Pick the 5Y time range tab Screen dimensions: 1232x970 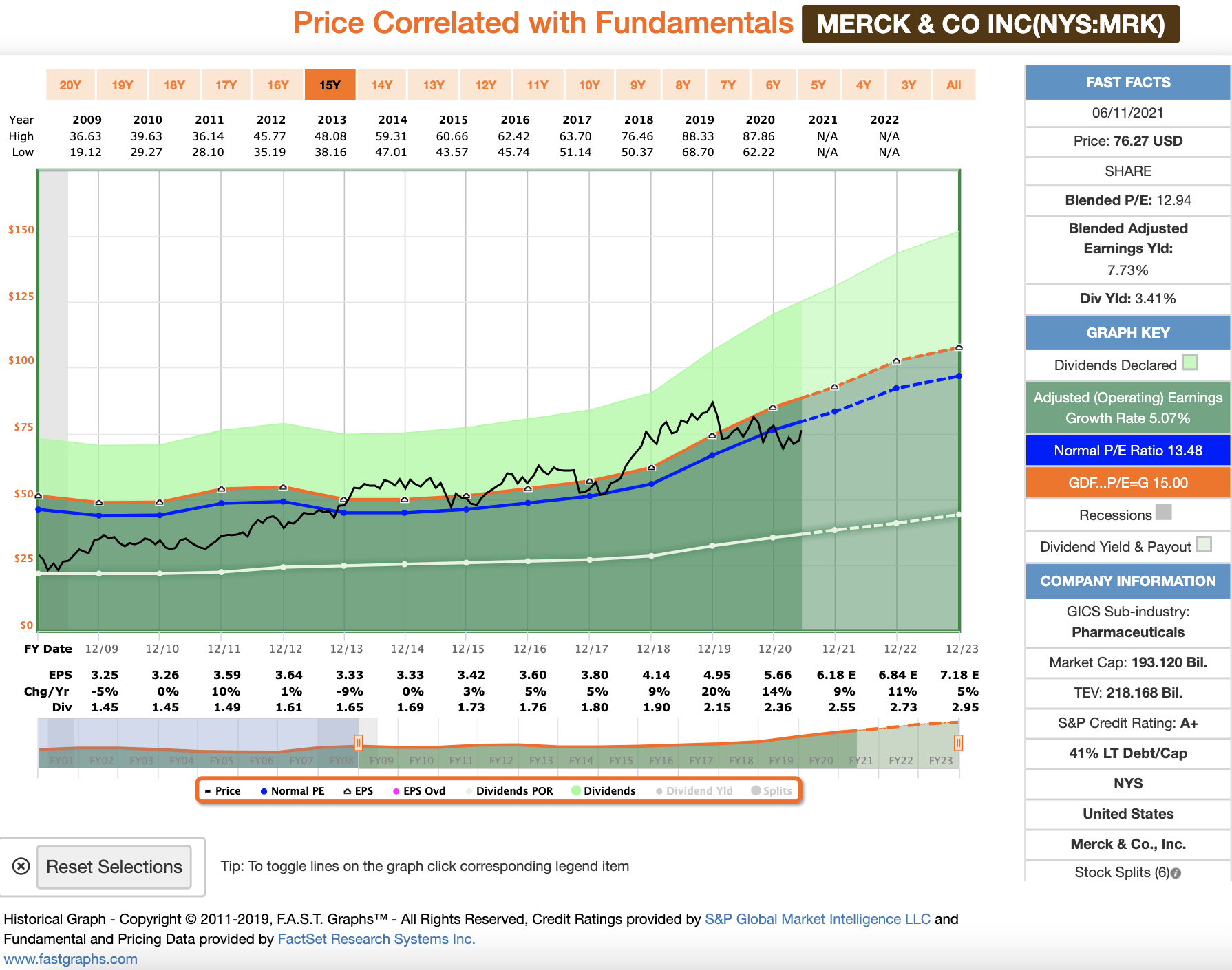(x=818, y=85)
